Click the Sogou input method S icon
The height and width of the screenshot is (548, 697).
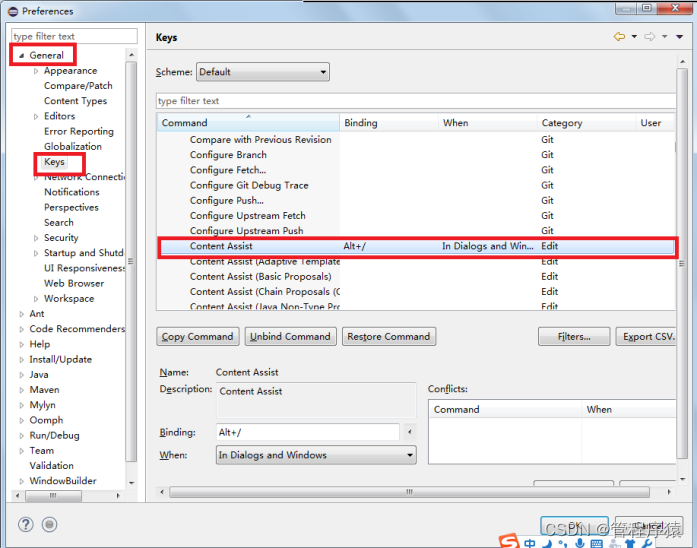[509, 541]
